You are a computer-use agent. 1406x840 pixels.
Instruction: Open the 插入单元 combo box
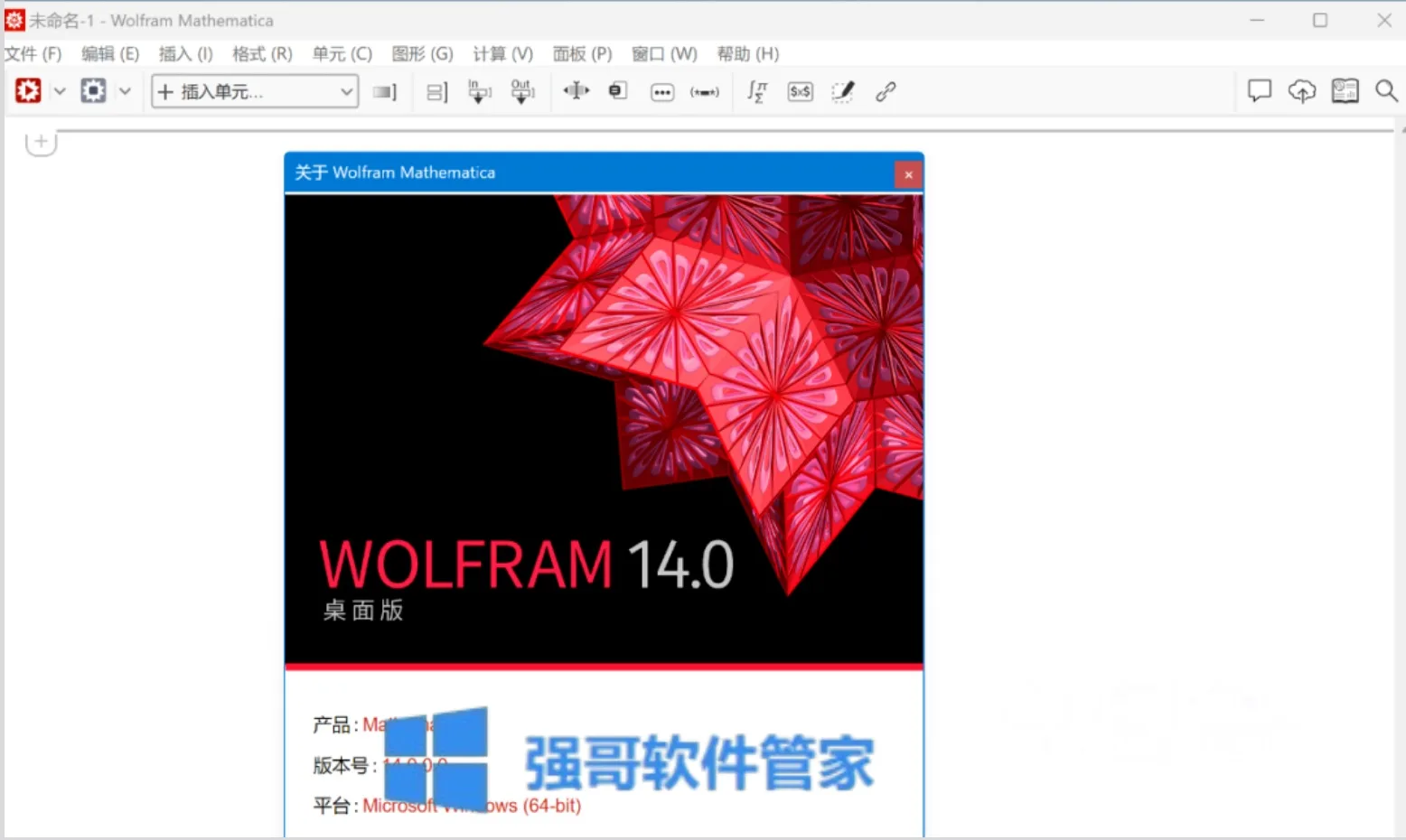coord(255,91)
